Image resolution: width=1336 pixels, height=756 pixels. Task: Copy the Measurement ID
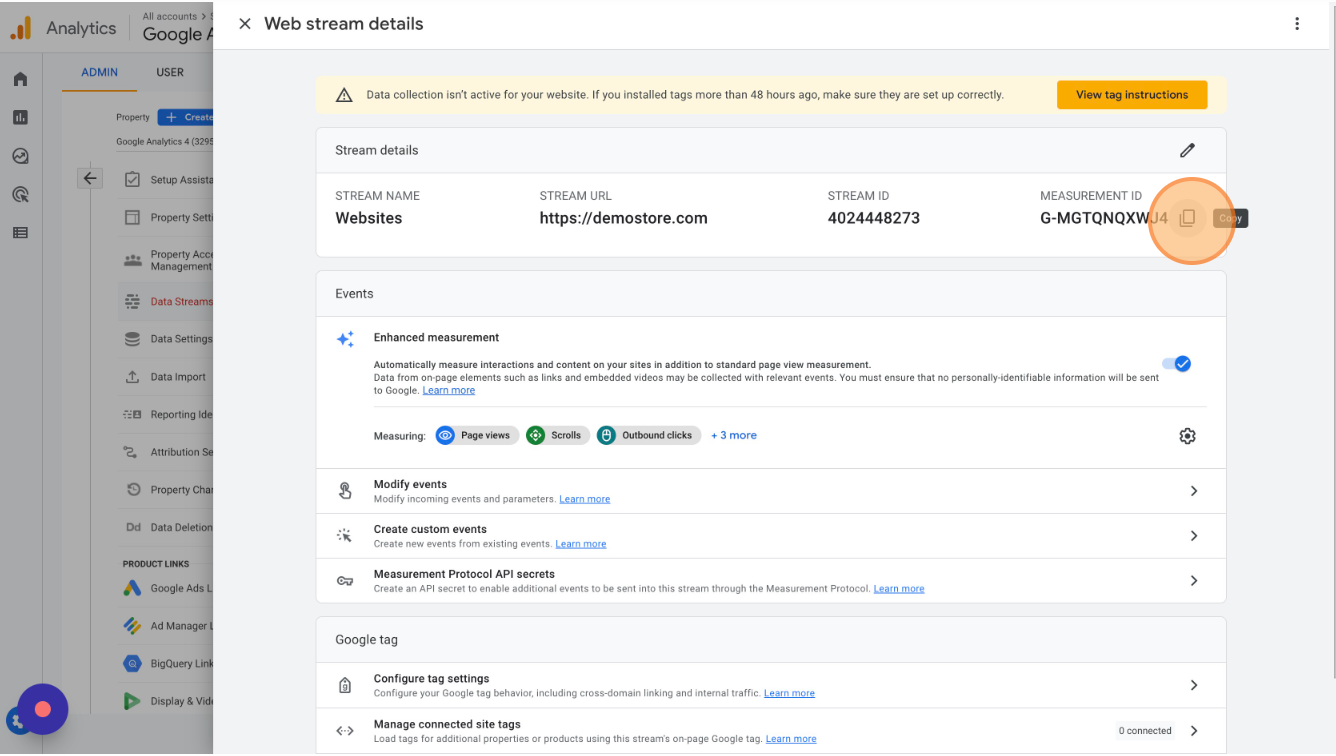click(1187, 218)
